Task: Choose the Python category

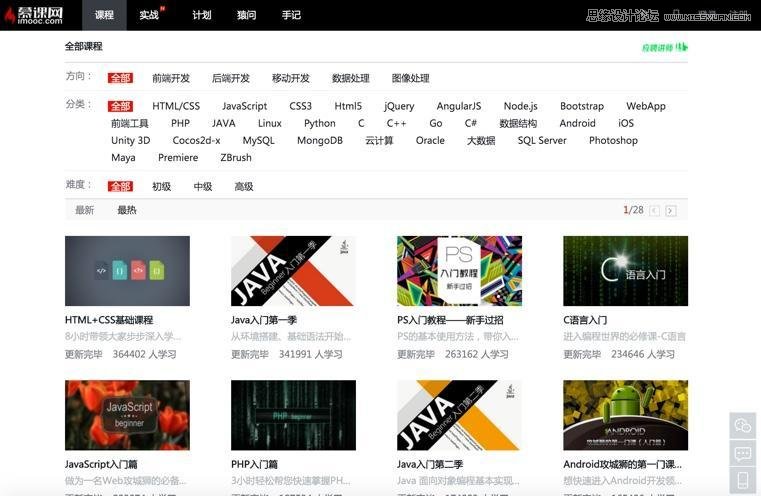Action: point(320,123)
